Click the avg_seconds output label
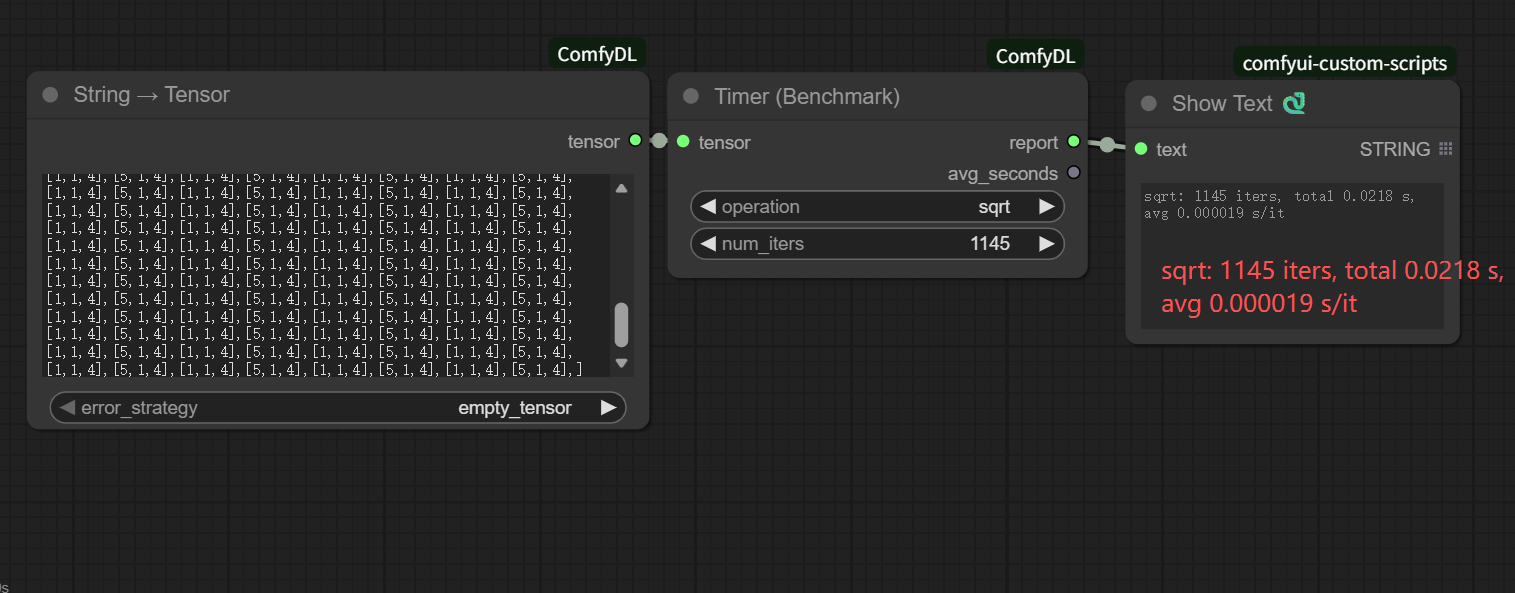Screen dimensions: 1515x593 point(1003,174)
